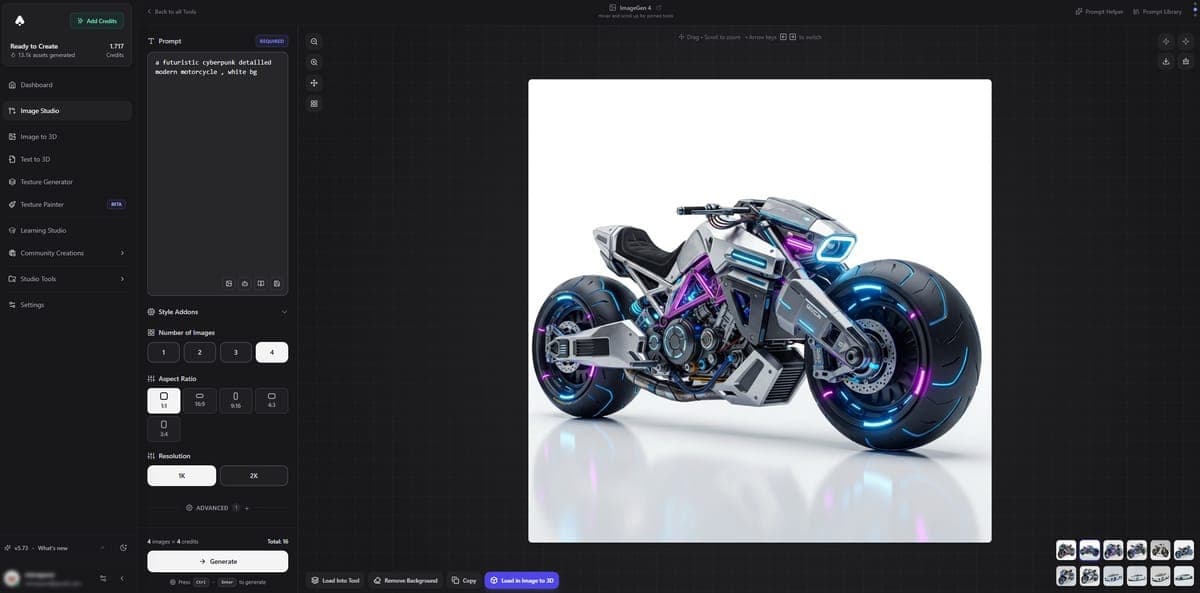Select first thumbnail in bottom history row
This screenshot has height=593, width=1200.
tap(1066, 576)
